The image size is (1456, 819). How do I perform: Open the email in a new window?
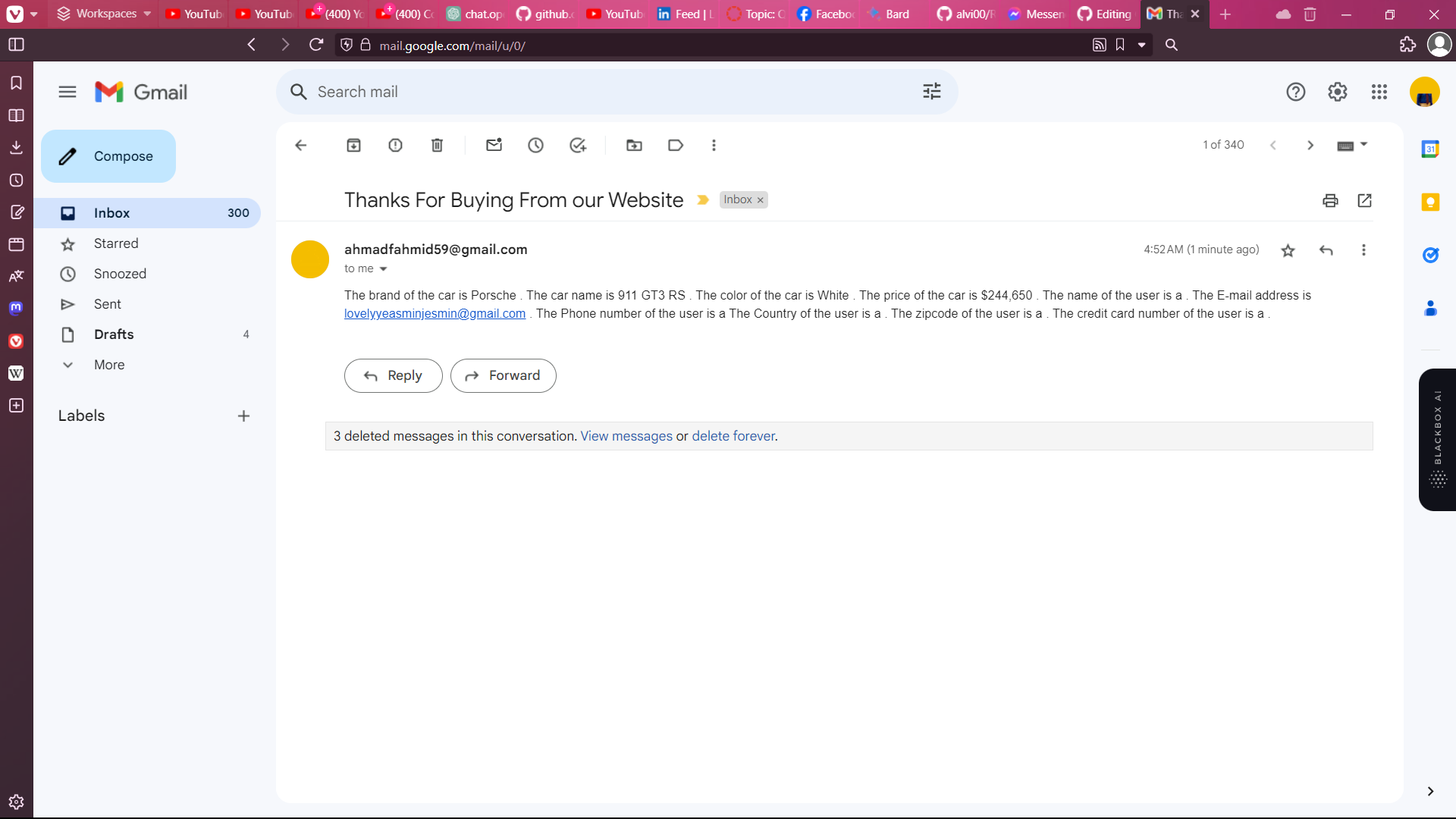[x=1364, y=200]
